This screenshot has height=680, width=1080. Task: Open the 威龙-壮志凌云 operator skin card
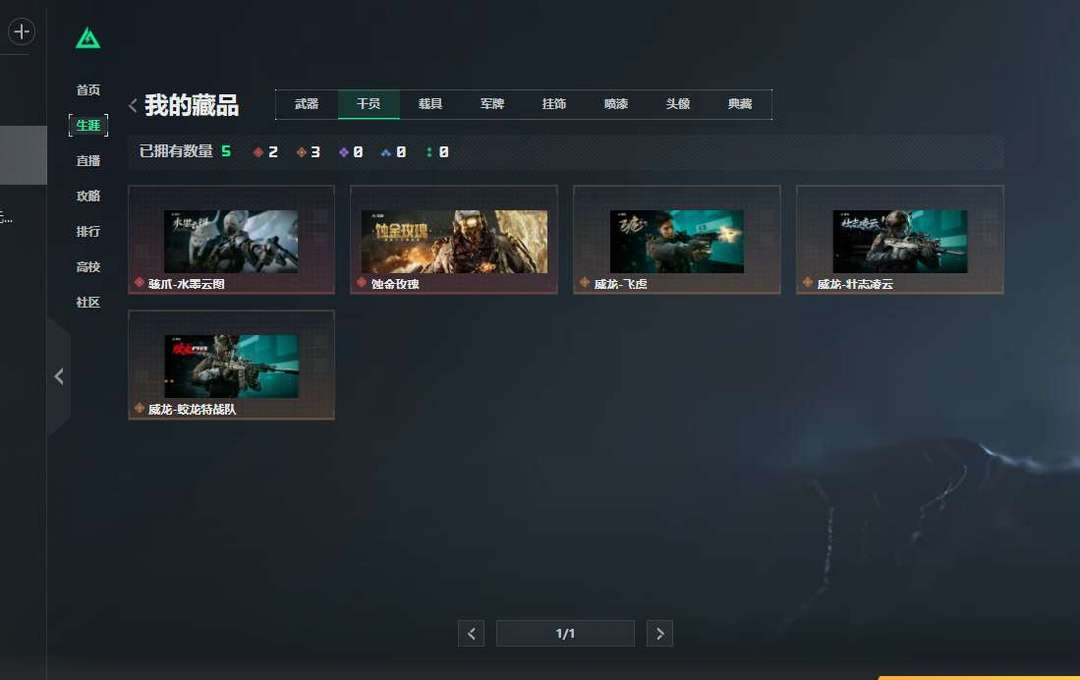(x=900, y=240)
